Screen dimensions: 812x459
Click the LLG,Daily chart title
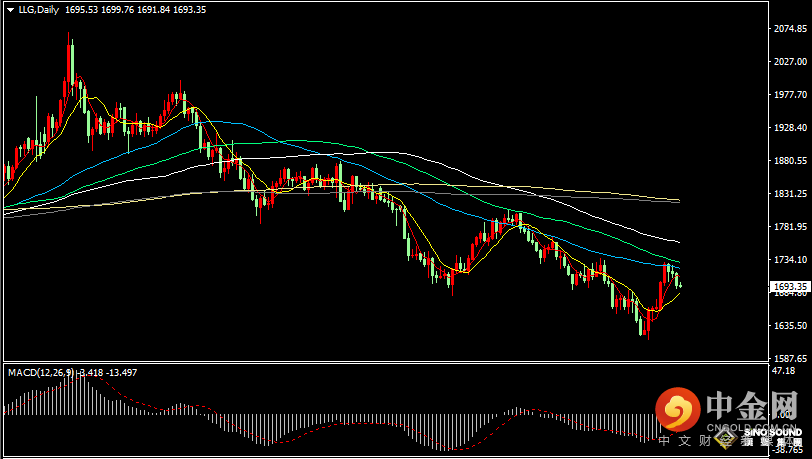click(38, 9)
